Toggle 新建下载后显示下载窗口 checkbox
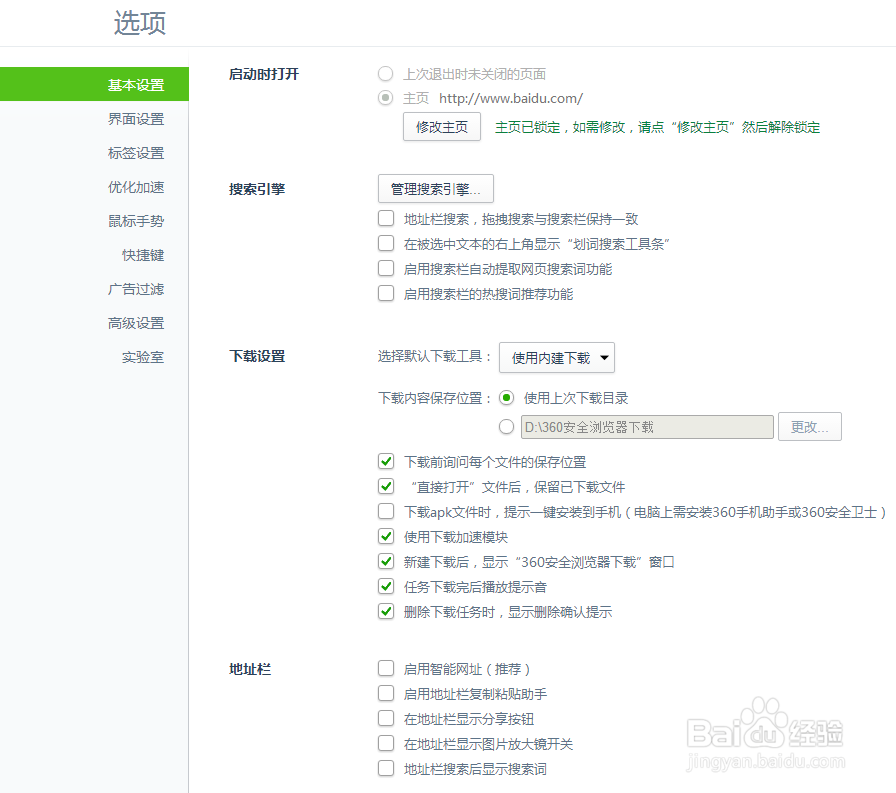896x793 pixels. click(x=386, y=562)
